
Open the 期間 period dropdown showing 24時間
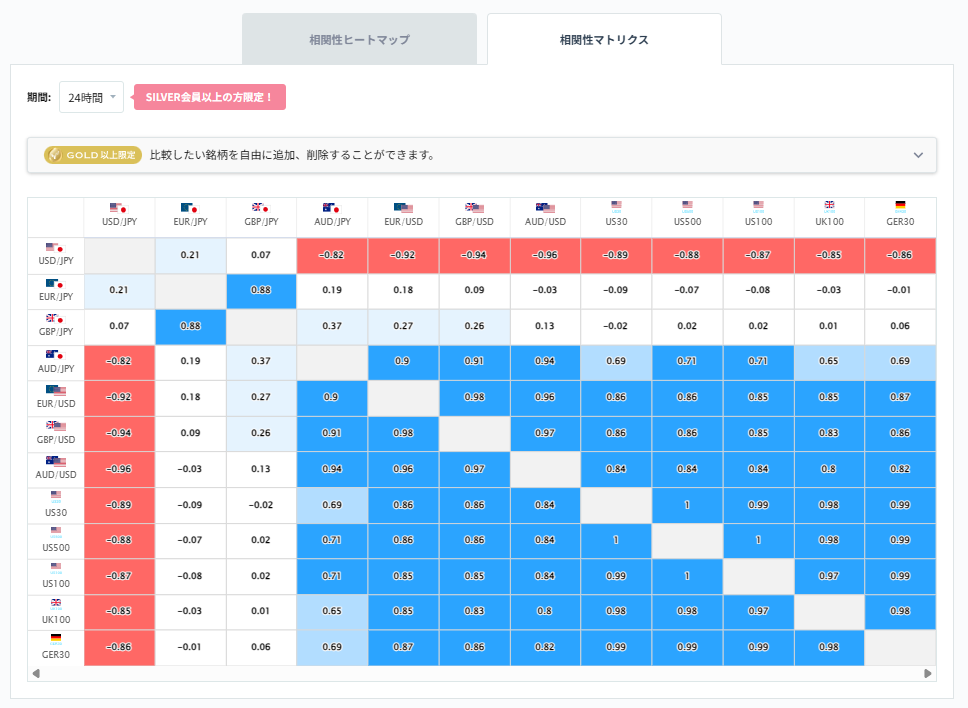point(90,97)
